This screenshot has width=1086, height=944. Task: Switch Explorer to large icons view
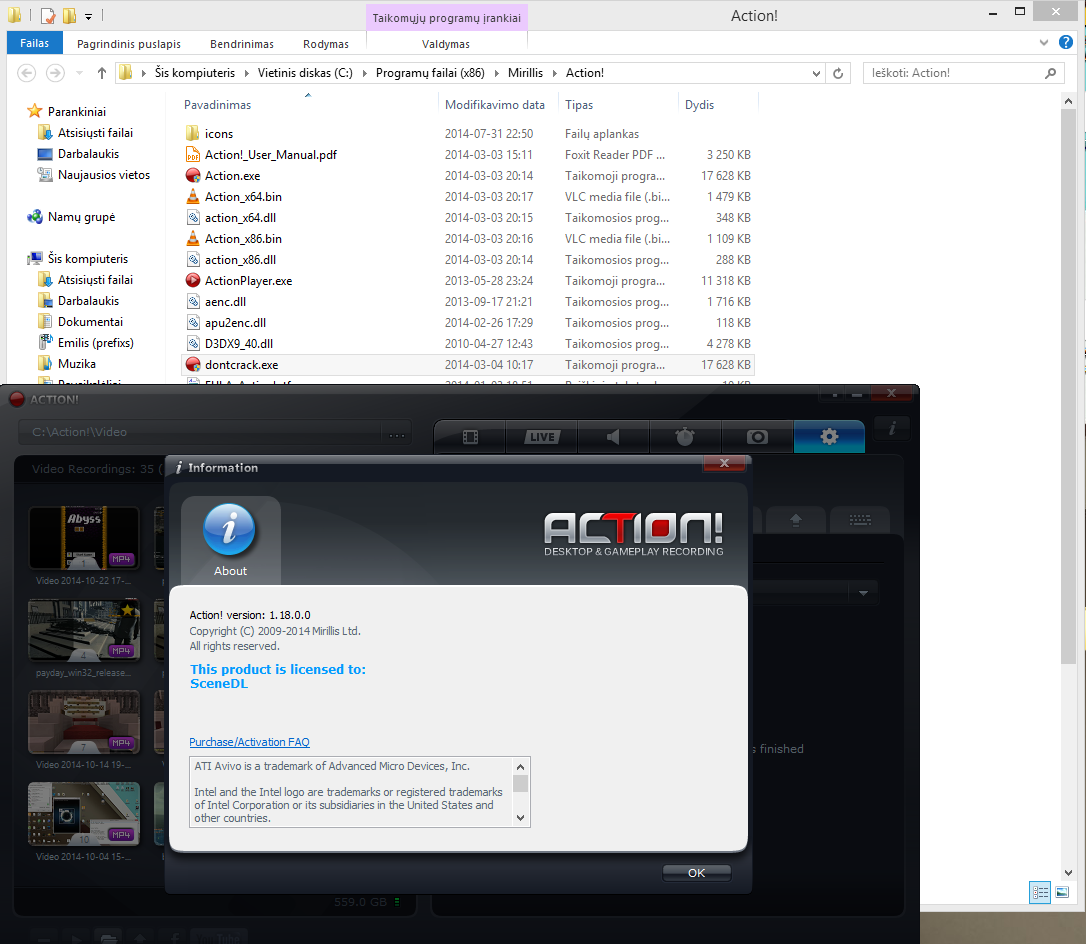(1062, 892)
